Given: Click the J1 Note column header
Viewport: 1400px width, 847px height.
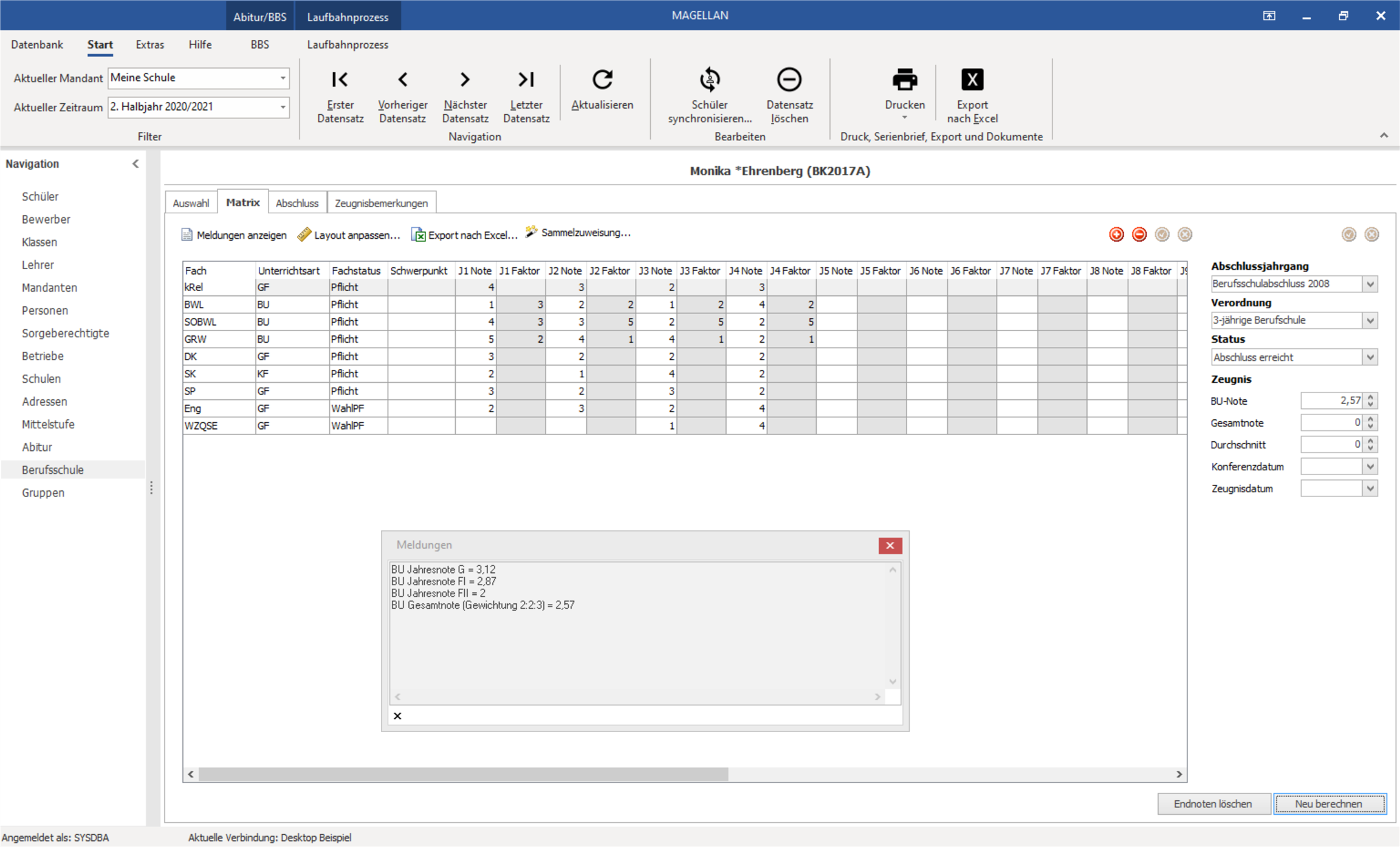Looking at the screenshot, I should click(x=475, y=270).
